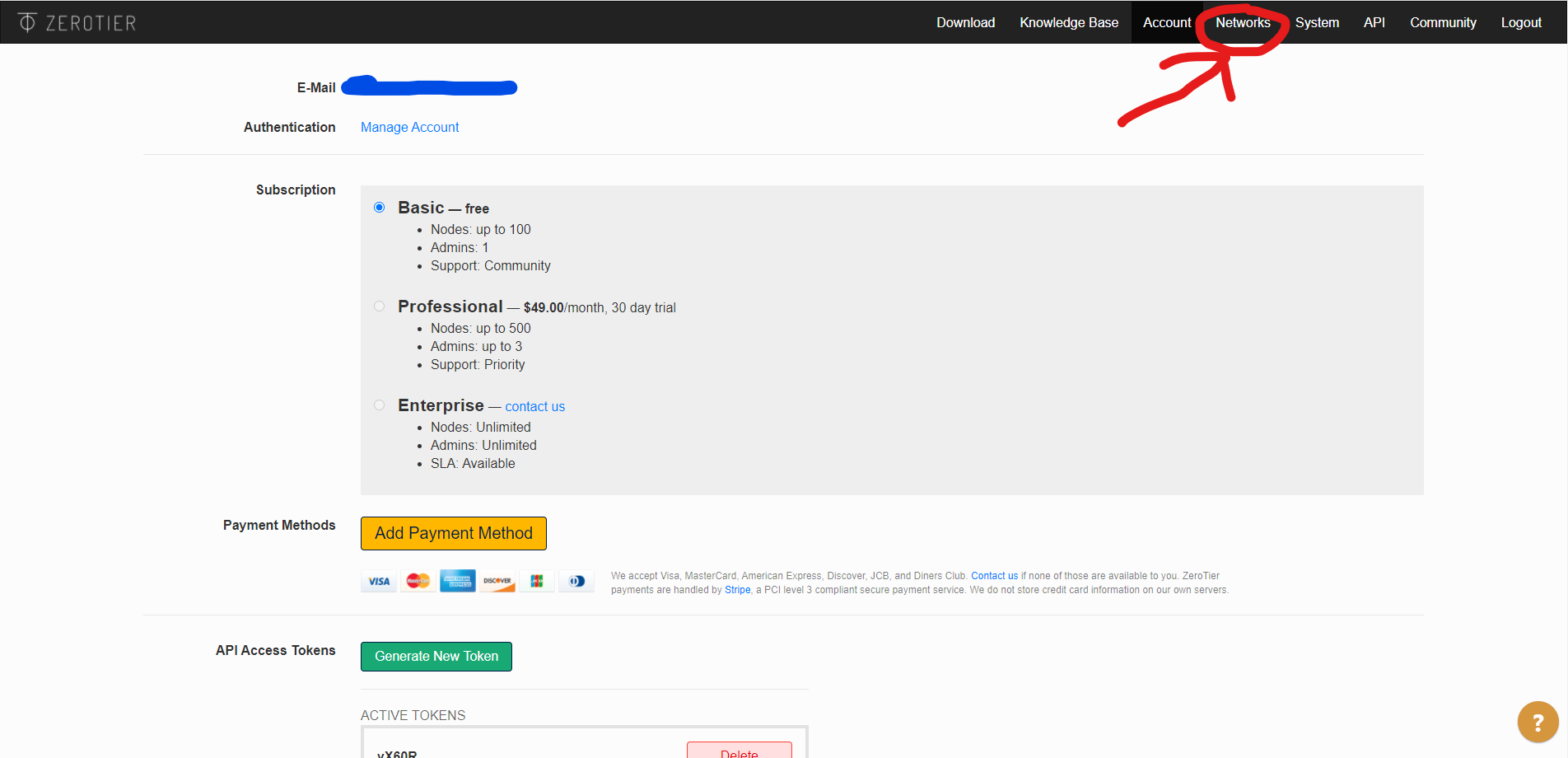Screen dimensions: 1568x758
Task: Select the Basic free subscription
Action: click(x=379, y=208)
